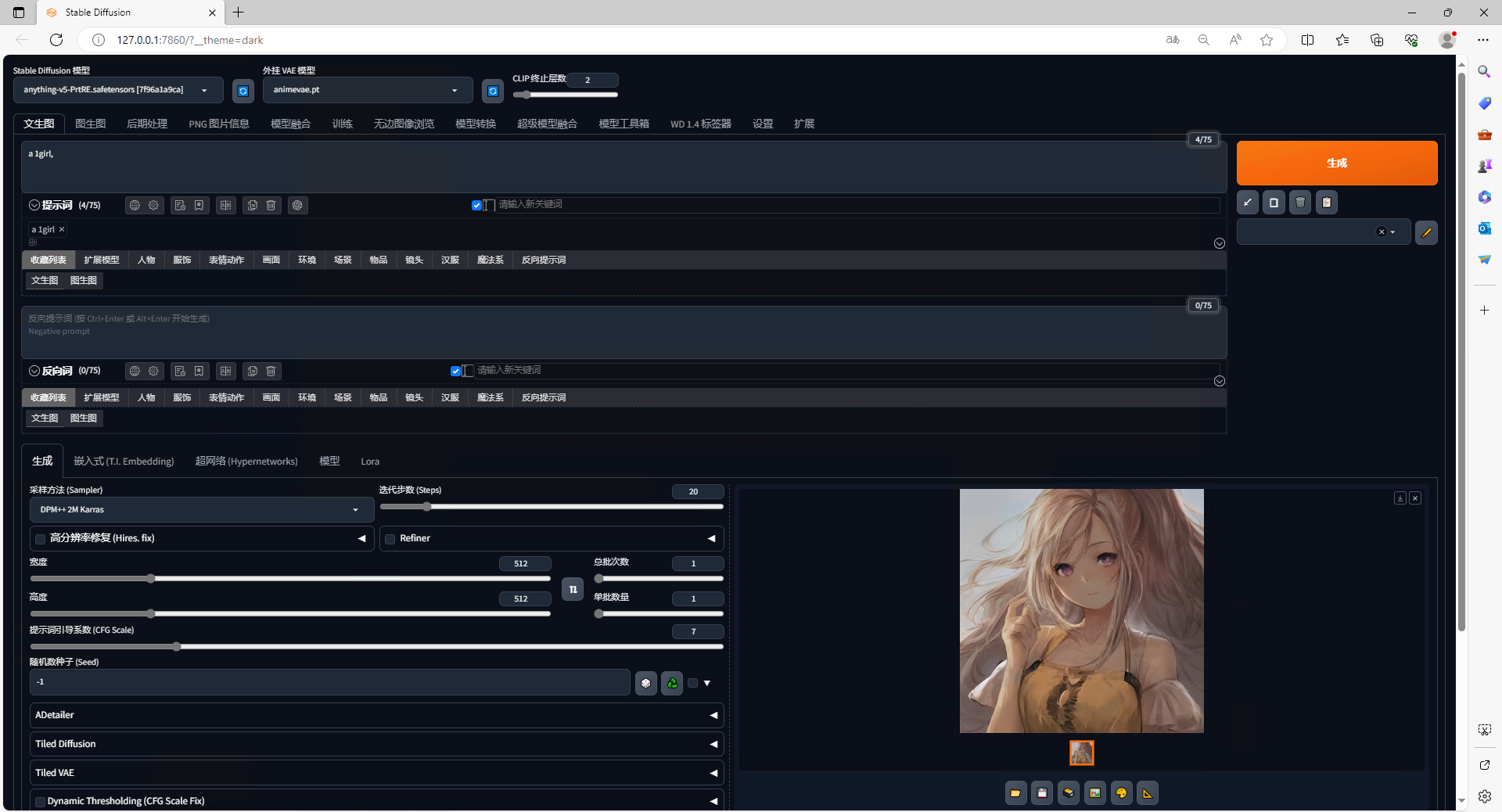Viewport: 1502px width, 812px height.
Task: Open the 模型融合 tab
Action: pyautogui.click(x=290, y=124)
